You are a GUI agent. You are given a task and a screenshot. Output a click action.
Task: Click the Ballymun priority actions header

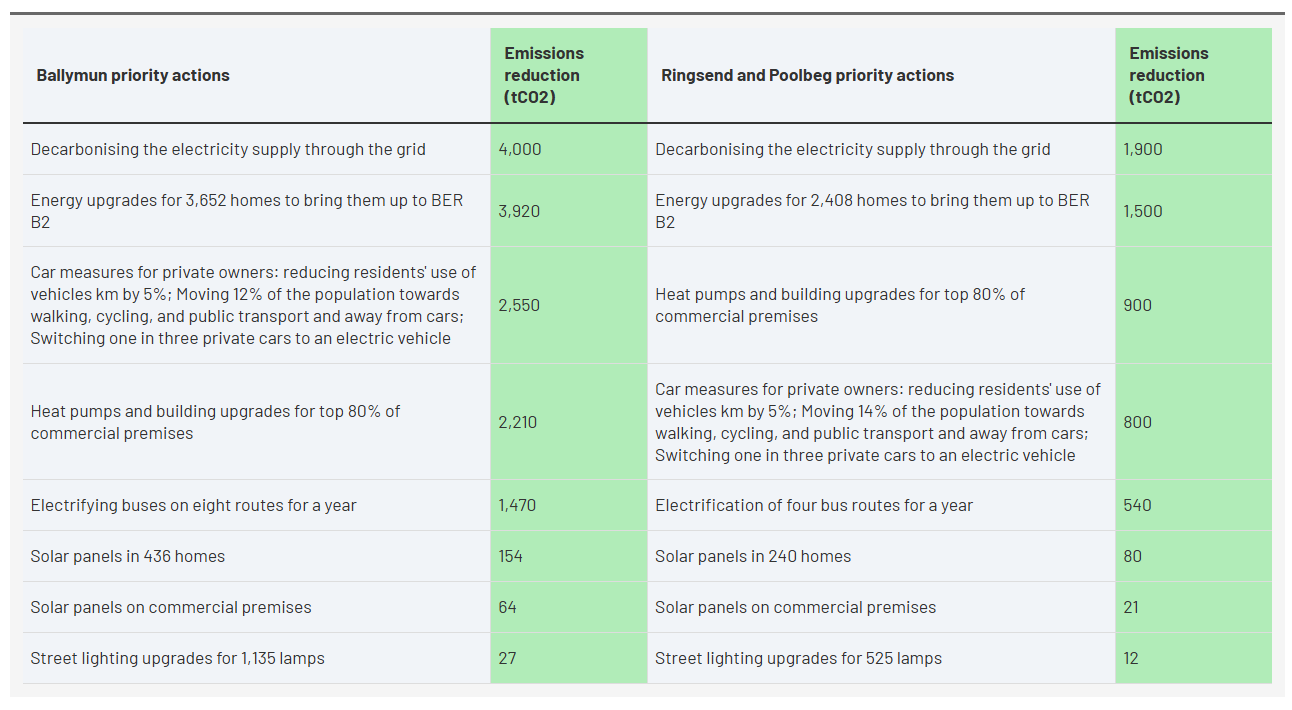pos(133,75)
